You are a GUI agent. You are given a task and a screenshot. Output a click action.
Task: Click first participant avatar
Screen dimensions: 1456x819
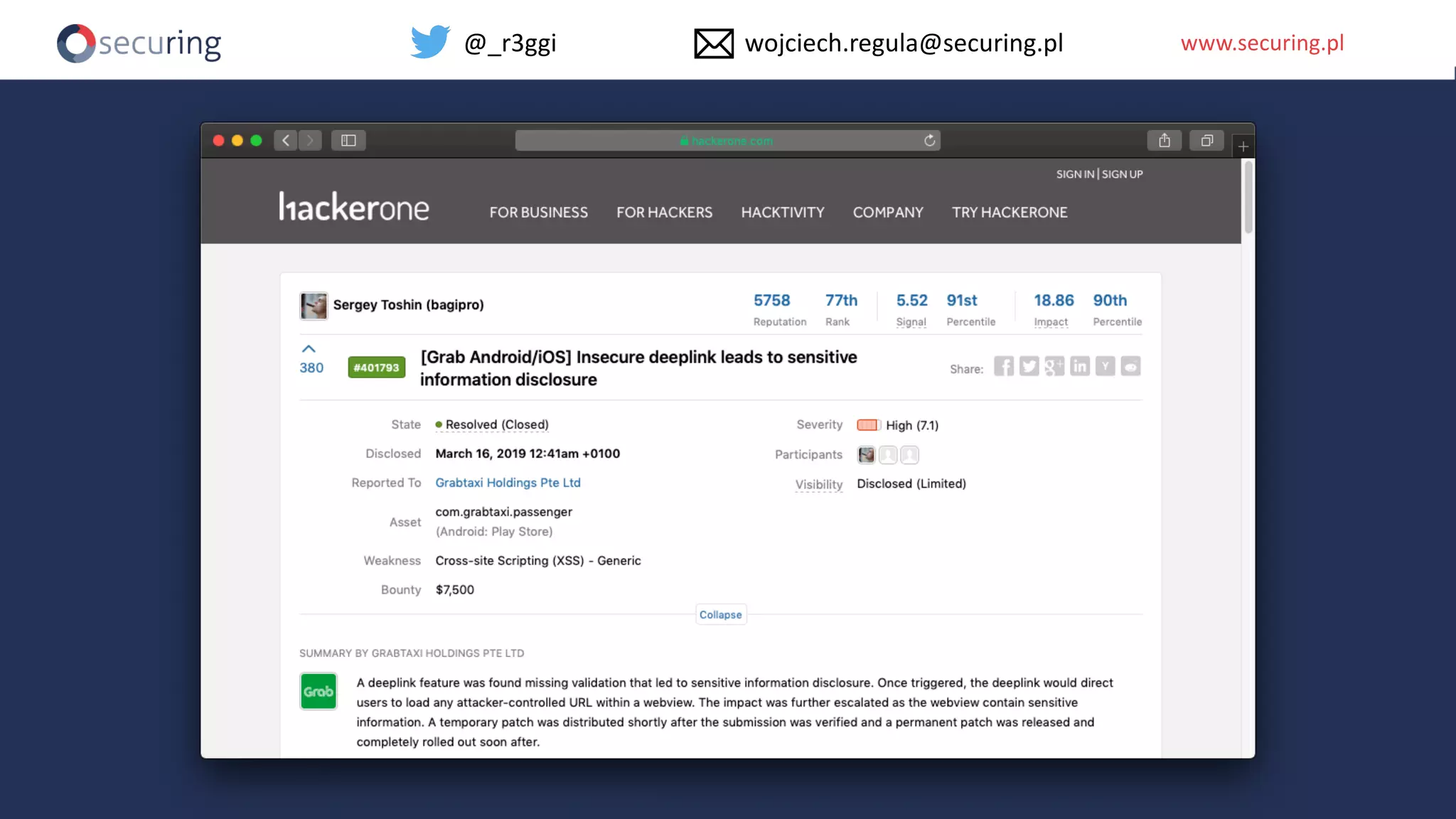866,455
